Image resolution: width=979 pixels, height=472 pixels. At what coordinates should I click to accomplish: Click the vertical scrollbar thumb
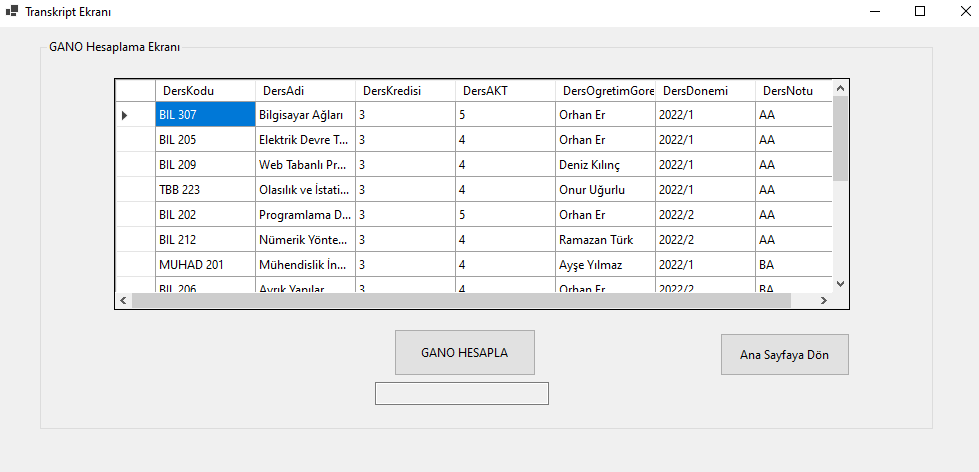point(840,138)
